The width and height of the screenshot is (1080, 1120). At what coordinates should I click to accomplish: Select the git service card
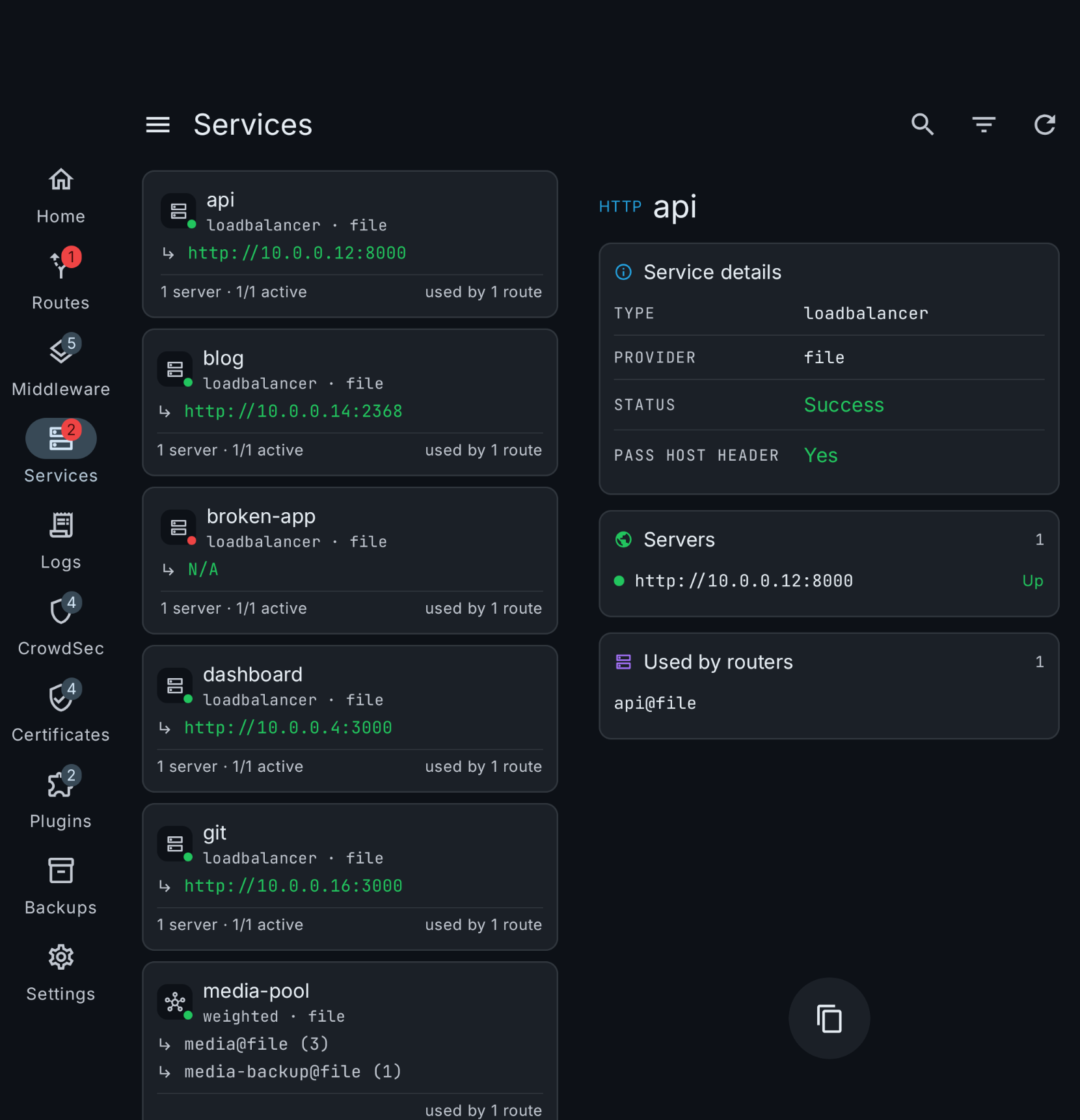coord(350,877)
